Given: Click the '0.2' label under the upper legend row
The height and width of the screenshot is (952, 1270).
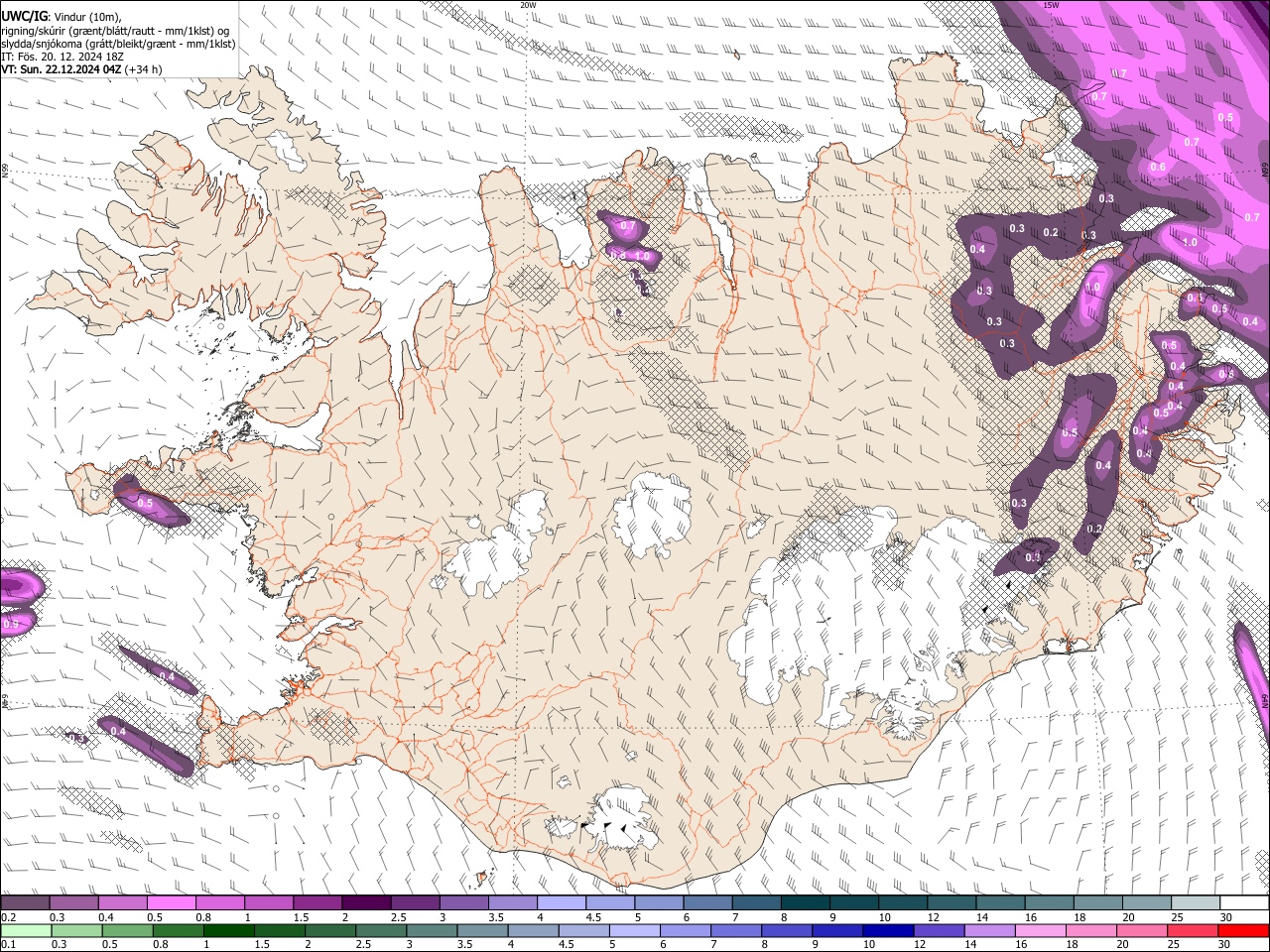Looking at the screenshot, I should click(8, 917).
